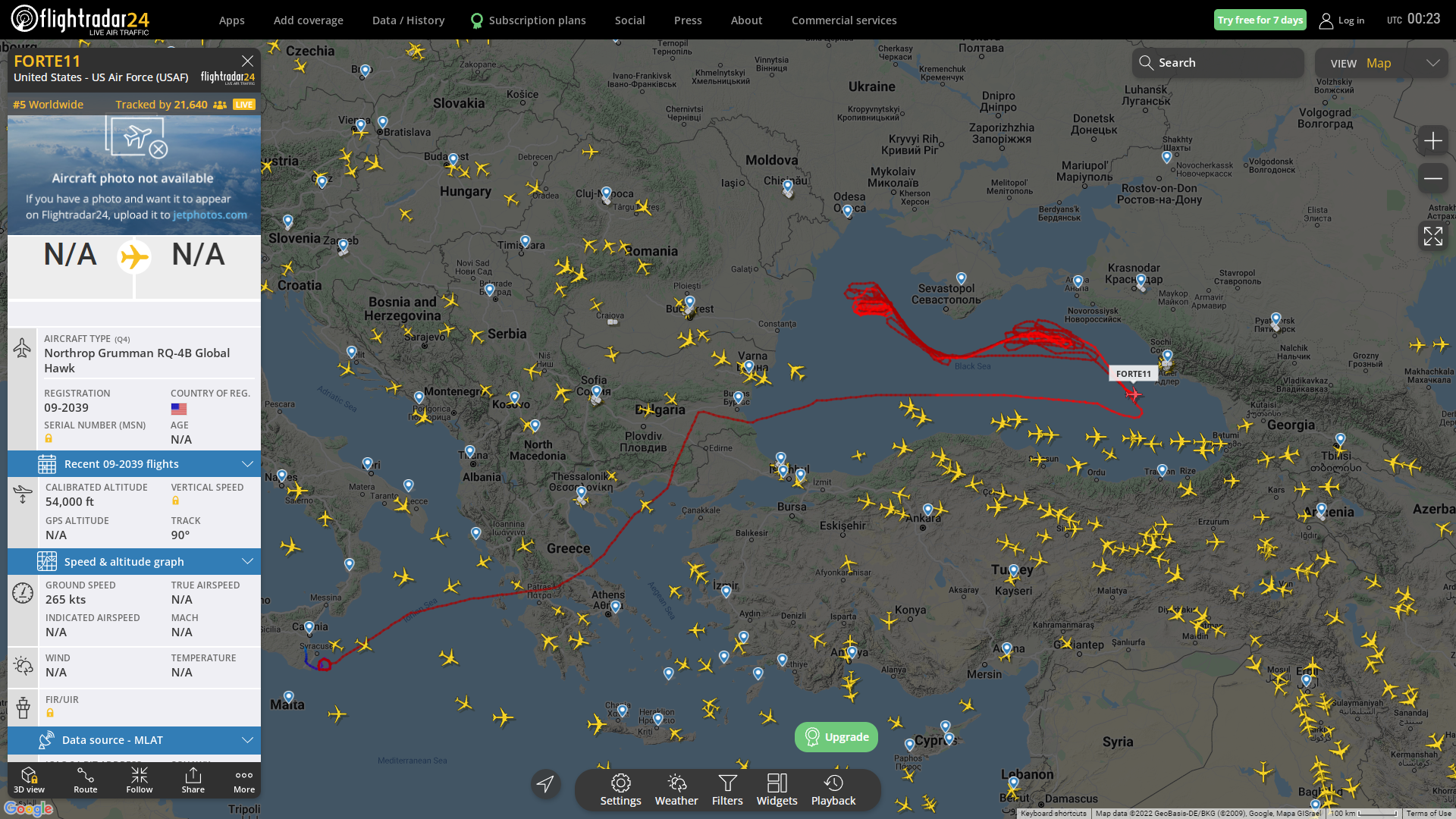Click the FORTE11 map label
The height and width of the screenshot is (819, 1456).
[1133, 374]
